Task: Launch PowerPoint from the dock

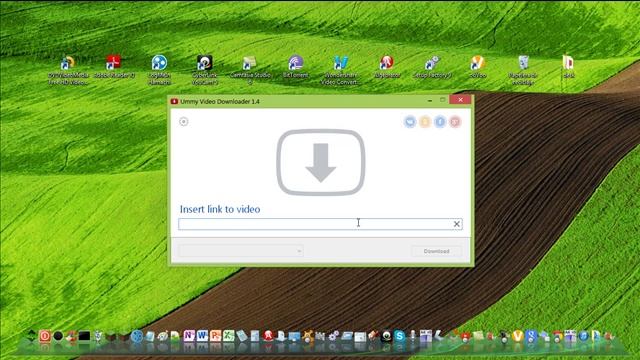Action: tap(216, 336)
